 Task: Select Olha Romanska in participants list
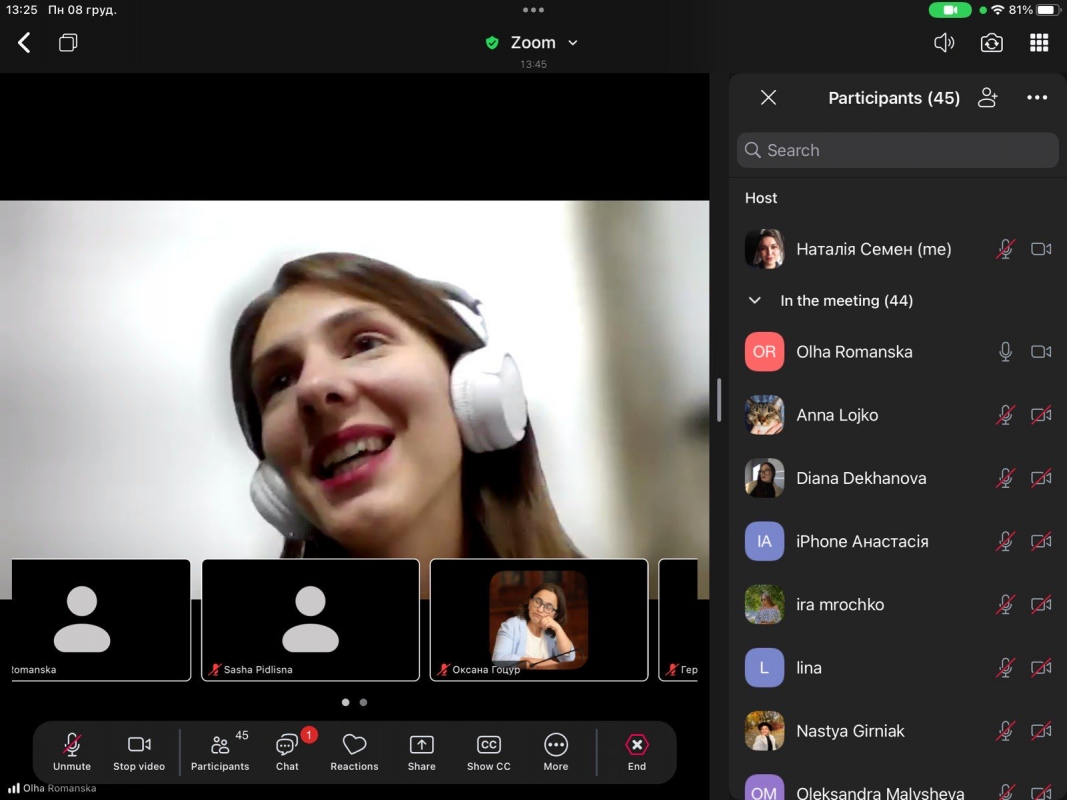coord(853,352)
